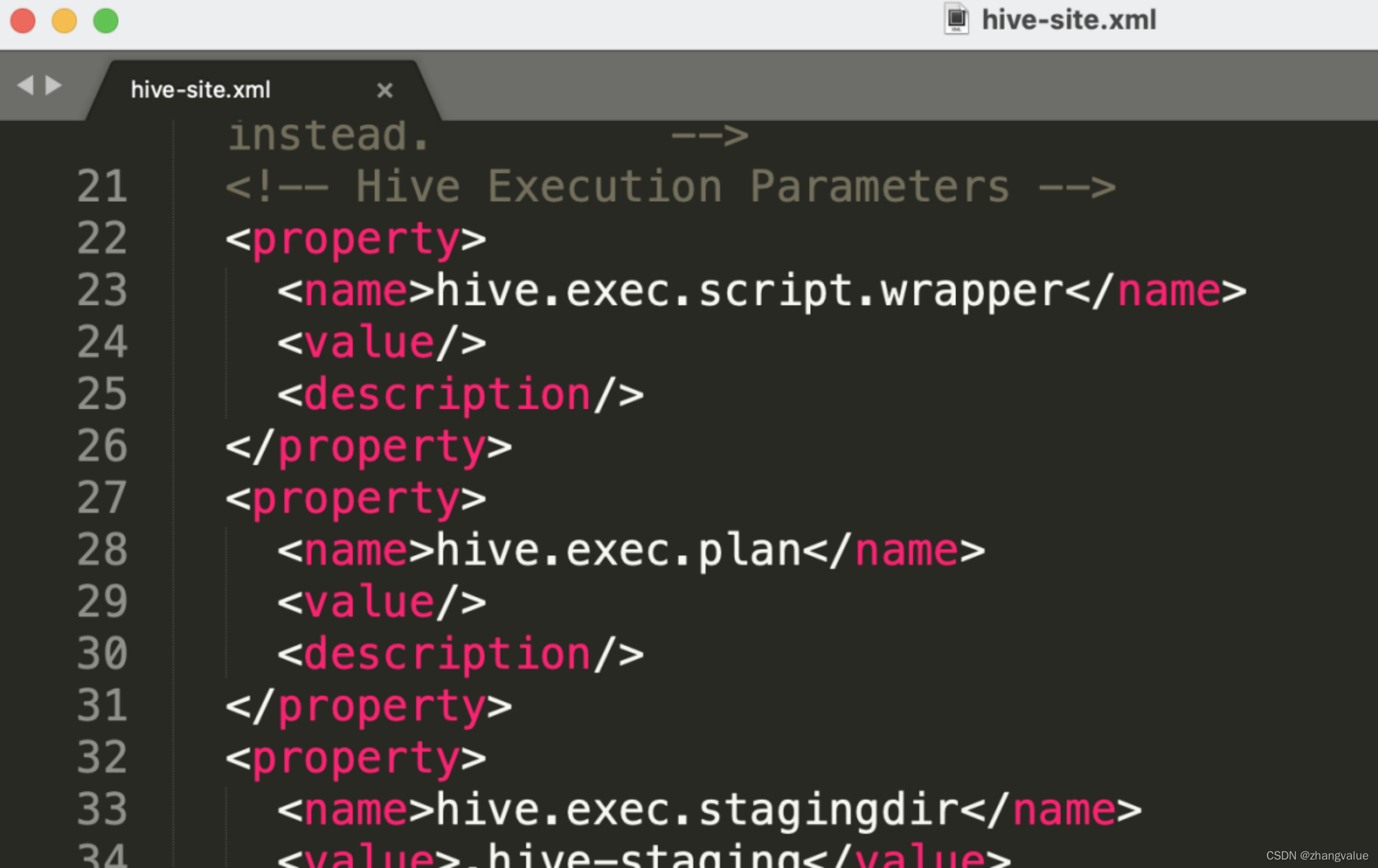This screenshot has height=868, width=1378.
Task: Click the opening property tag on line 22
Action: [x=356, y=239]
